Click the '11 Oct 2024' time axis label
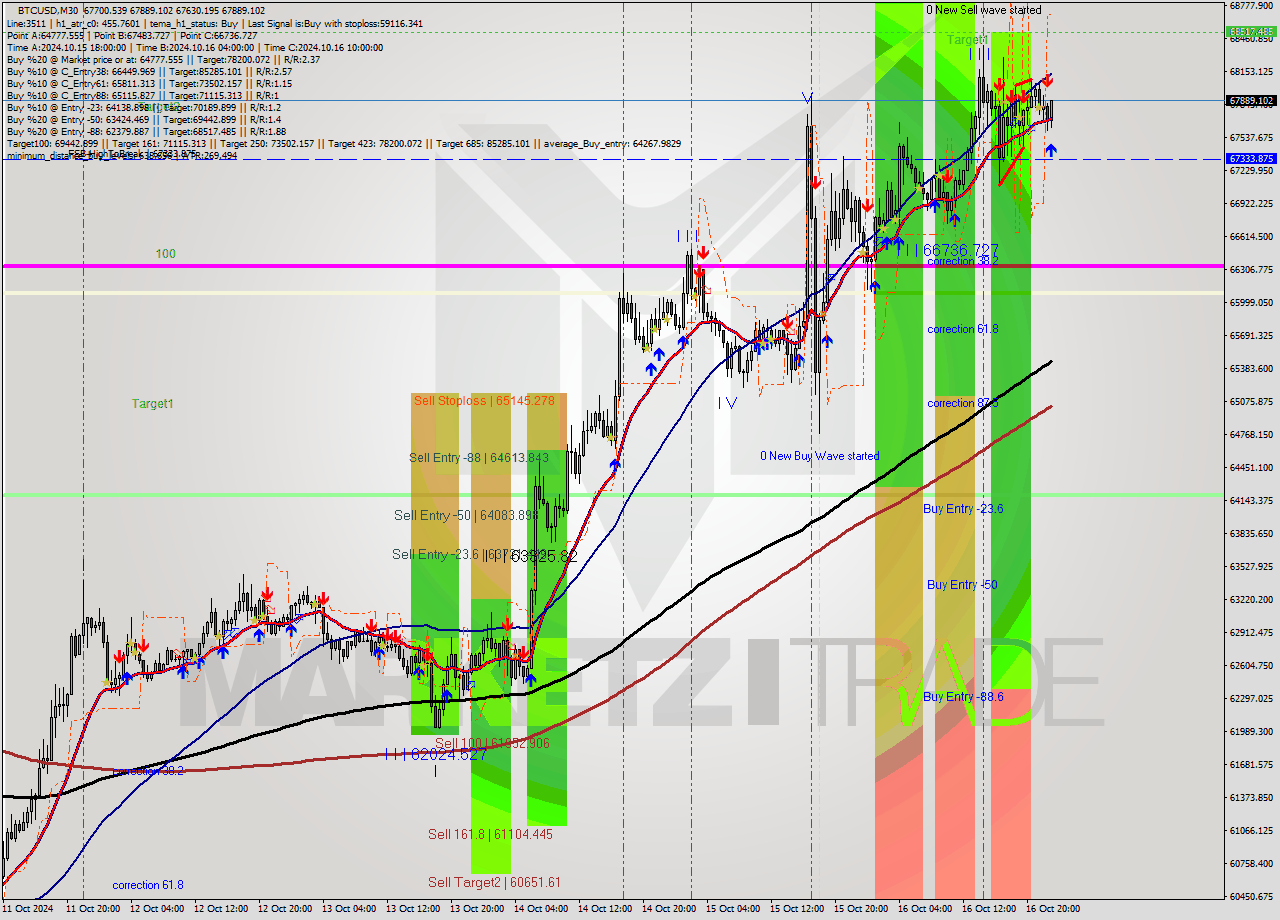This screenshot has height=920, width=1280. [28, 909]
